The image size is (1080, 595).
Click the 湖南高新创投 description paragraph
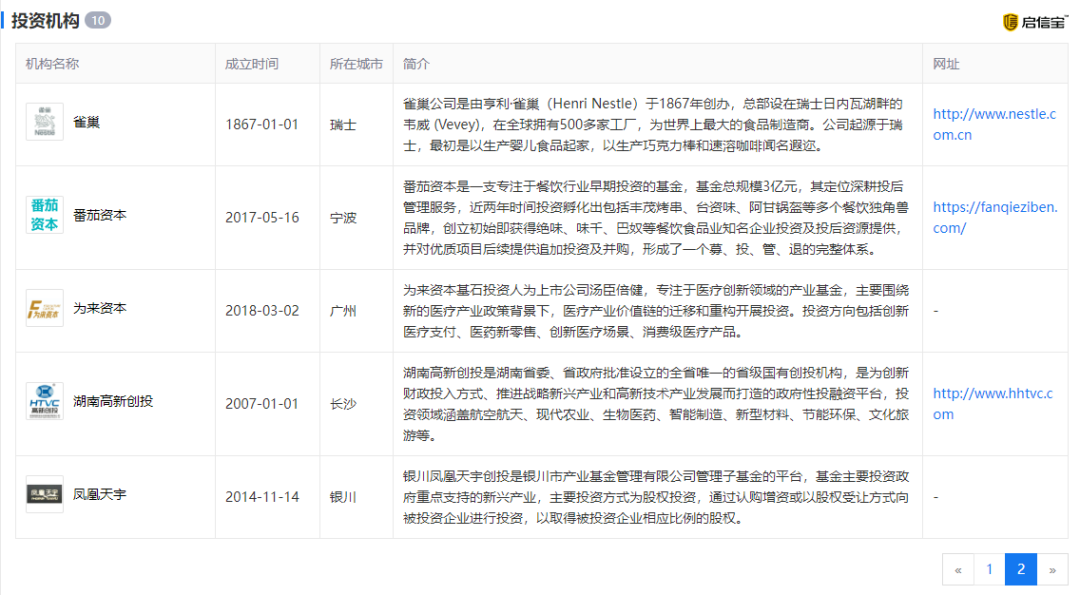click(x=656, y=404)
